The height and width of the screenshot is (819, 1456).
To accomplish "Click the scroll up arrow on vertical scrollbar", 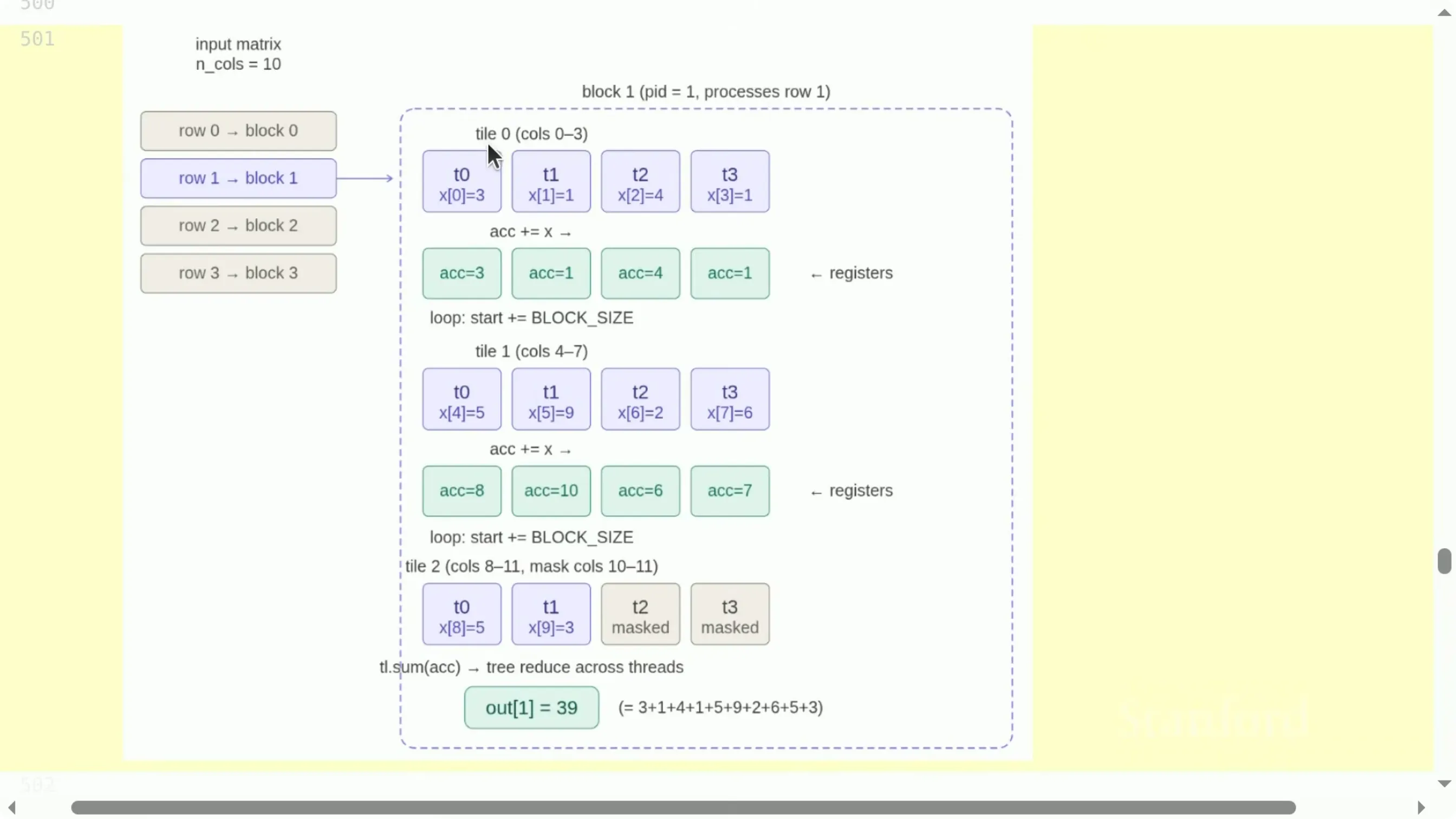I will pyautogui.click(x=1444, y=13).
